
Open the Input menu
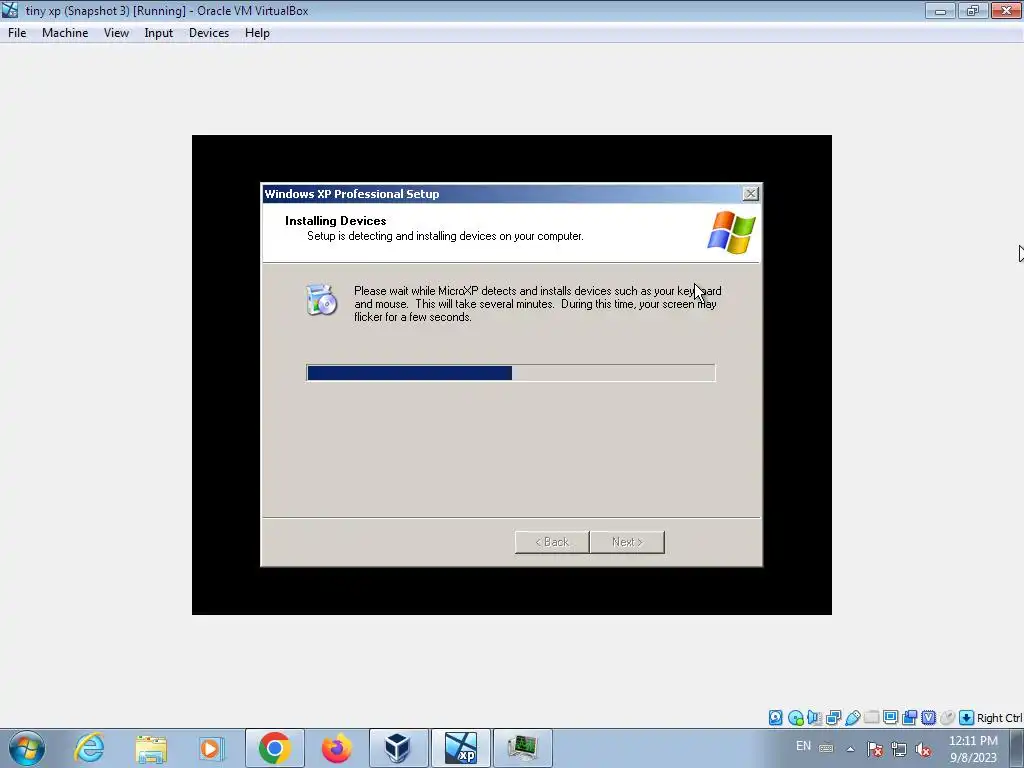[159, 33]
